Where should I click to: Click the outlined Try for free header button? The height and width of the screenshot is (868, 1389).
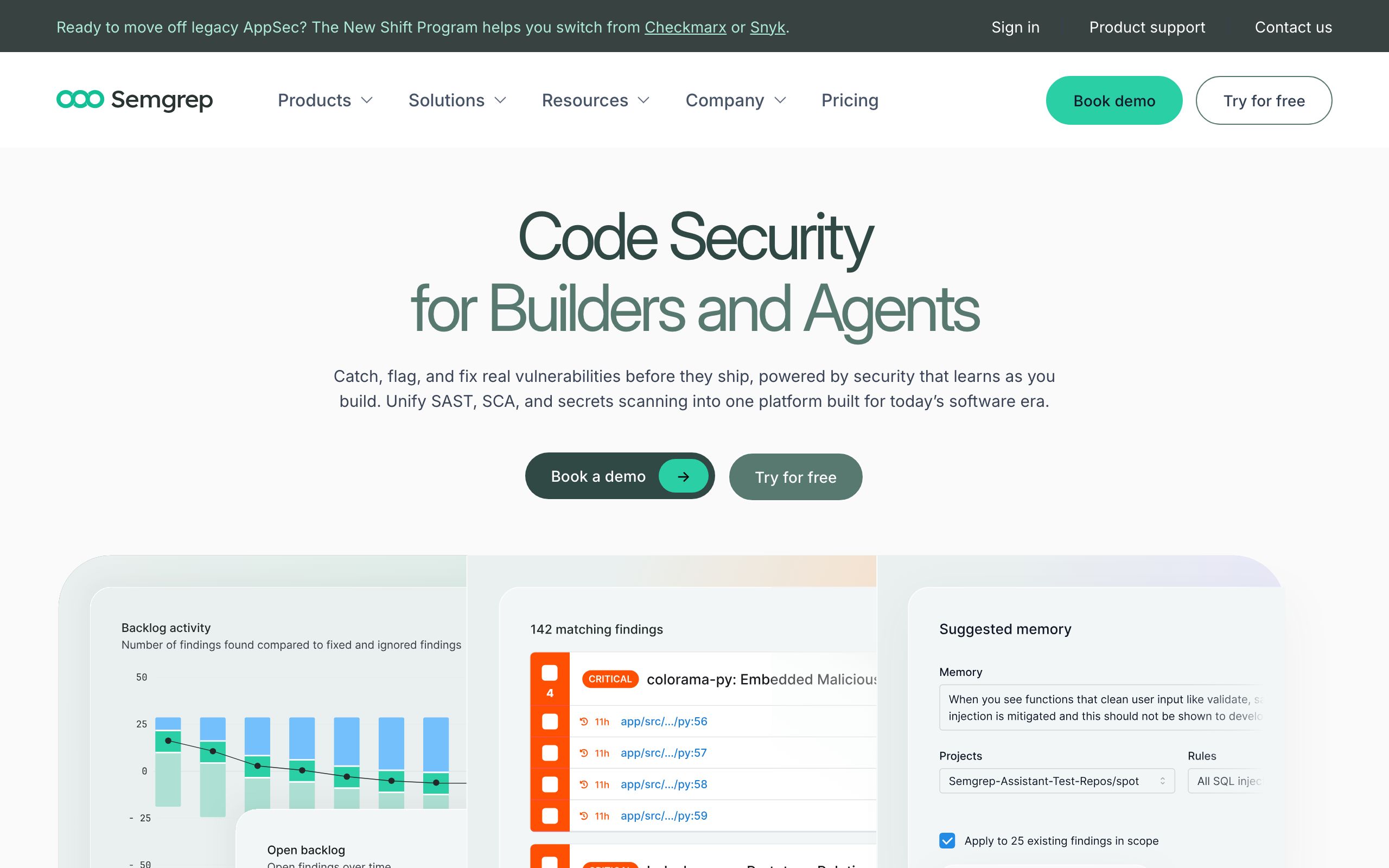[x=1264, y=100]
